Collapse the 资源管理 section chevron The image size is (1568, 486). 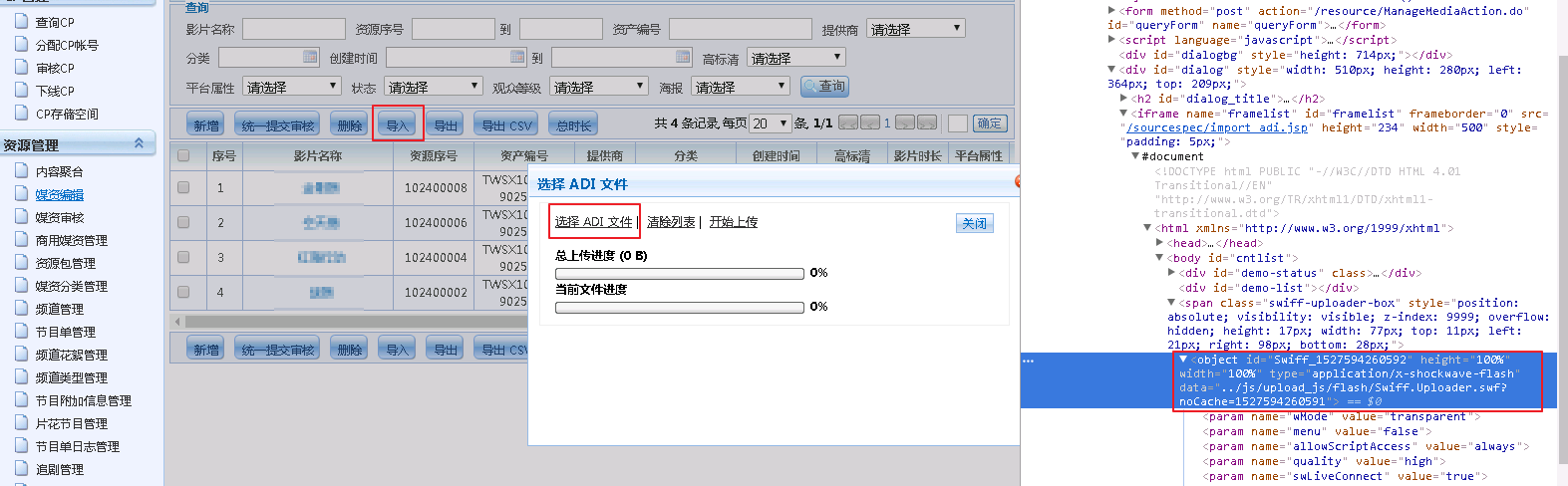pyautogui.click(x=139, y=143)
